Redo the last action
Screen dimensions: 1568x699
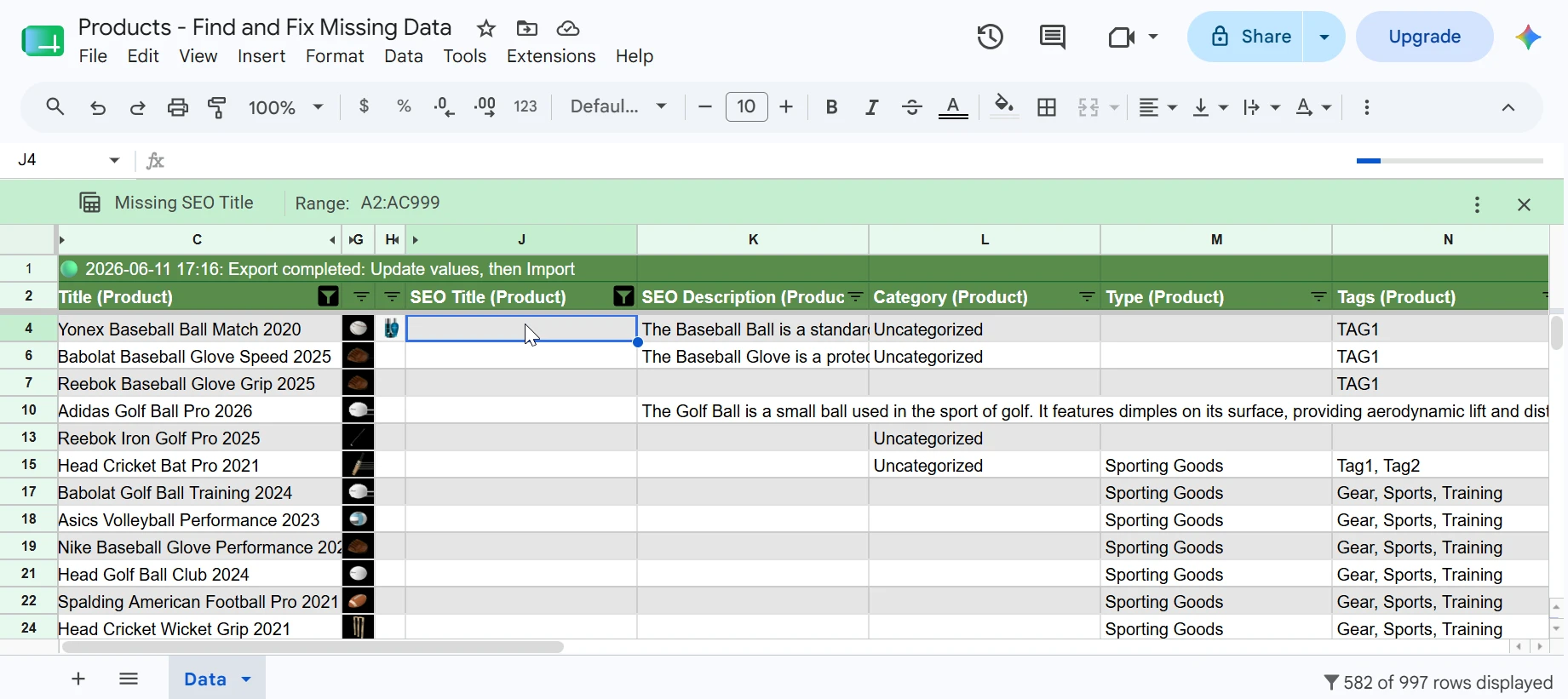(x=137, y=107)
